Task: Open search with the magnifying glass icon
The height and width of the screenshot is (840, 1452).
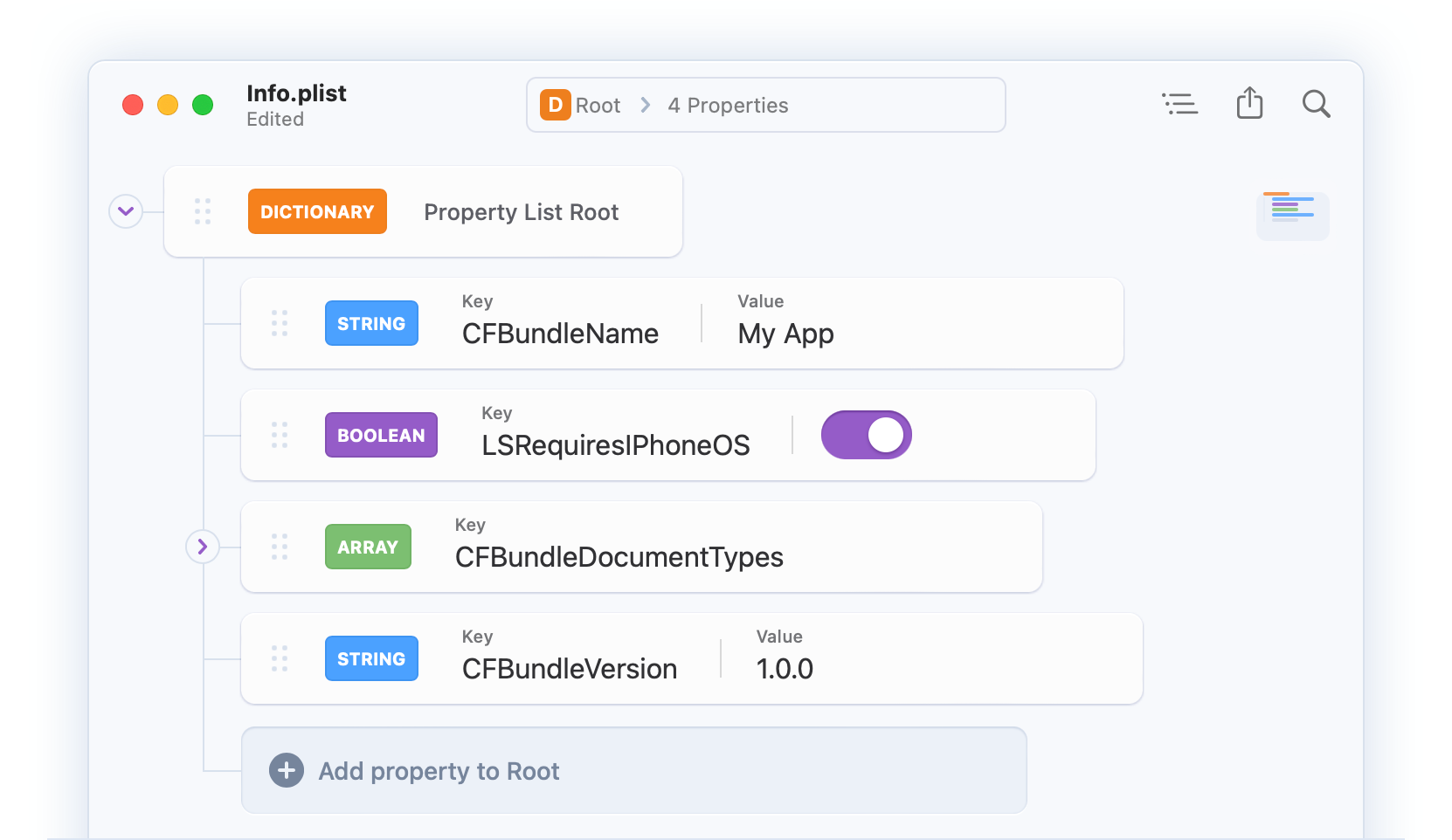Action: 1317,104
